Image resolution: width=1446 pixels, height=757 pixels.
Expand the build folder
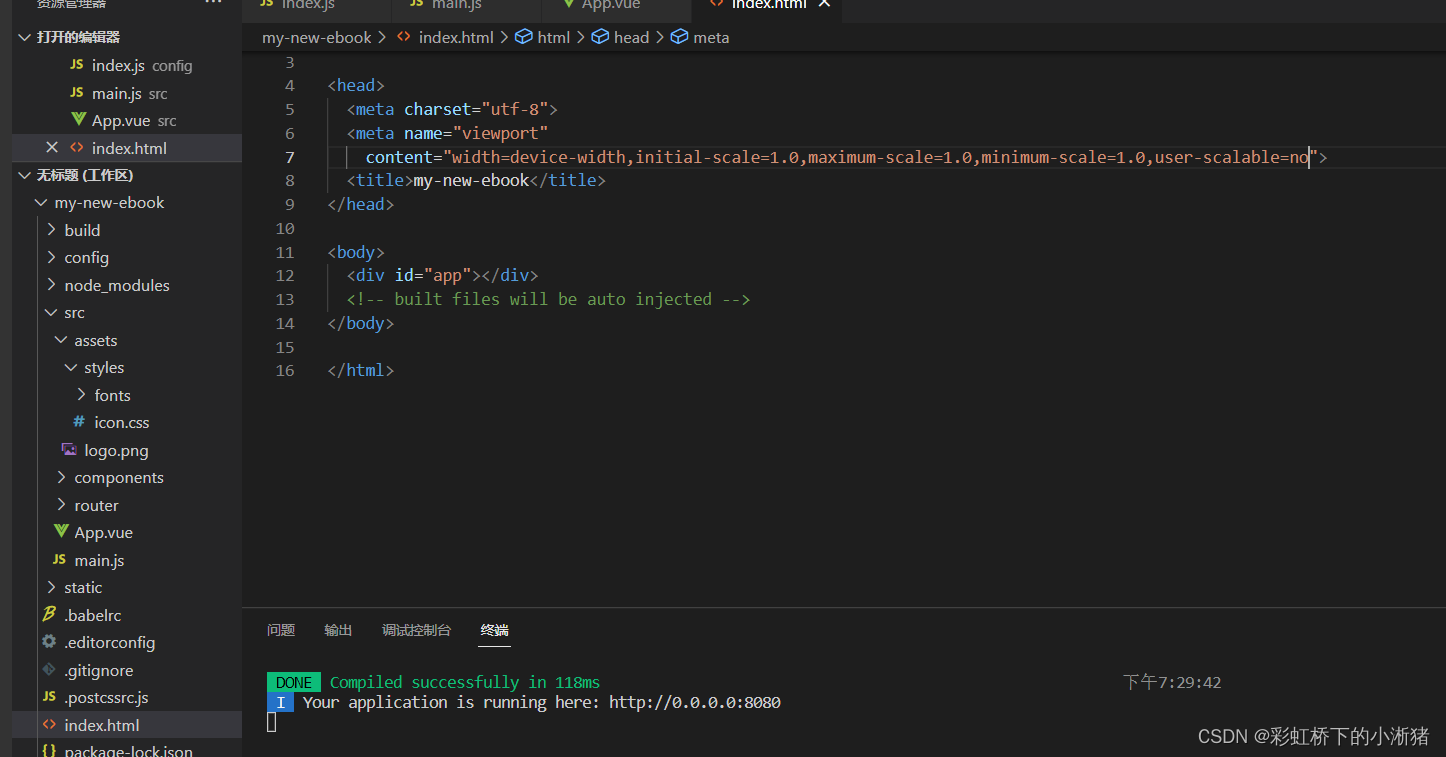pos(52,230)
